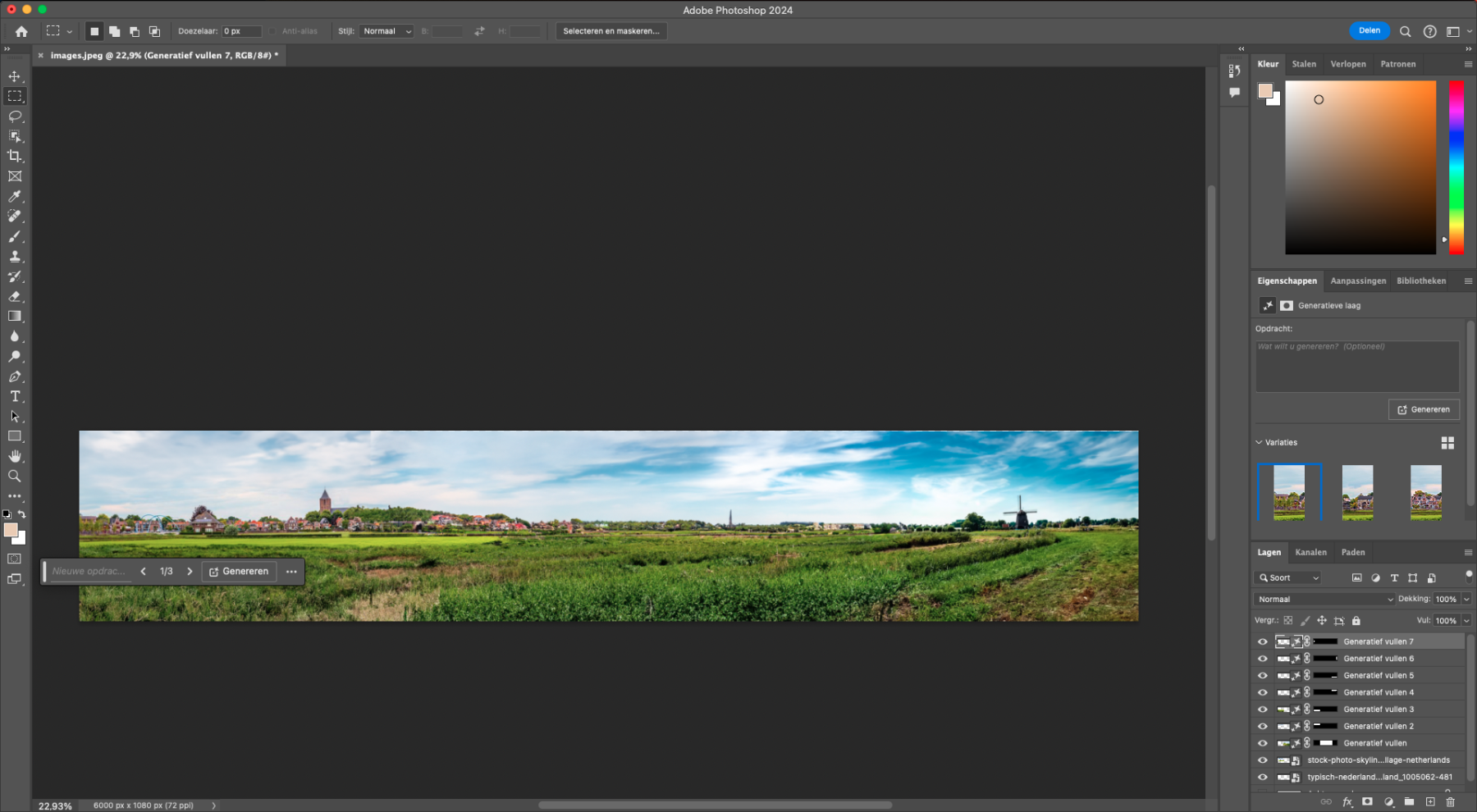Switch to the Verlopen tab

click(1348, 64)
